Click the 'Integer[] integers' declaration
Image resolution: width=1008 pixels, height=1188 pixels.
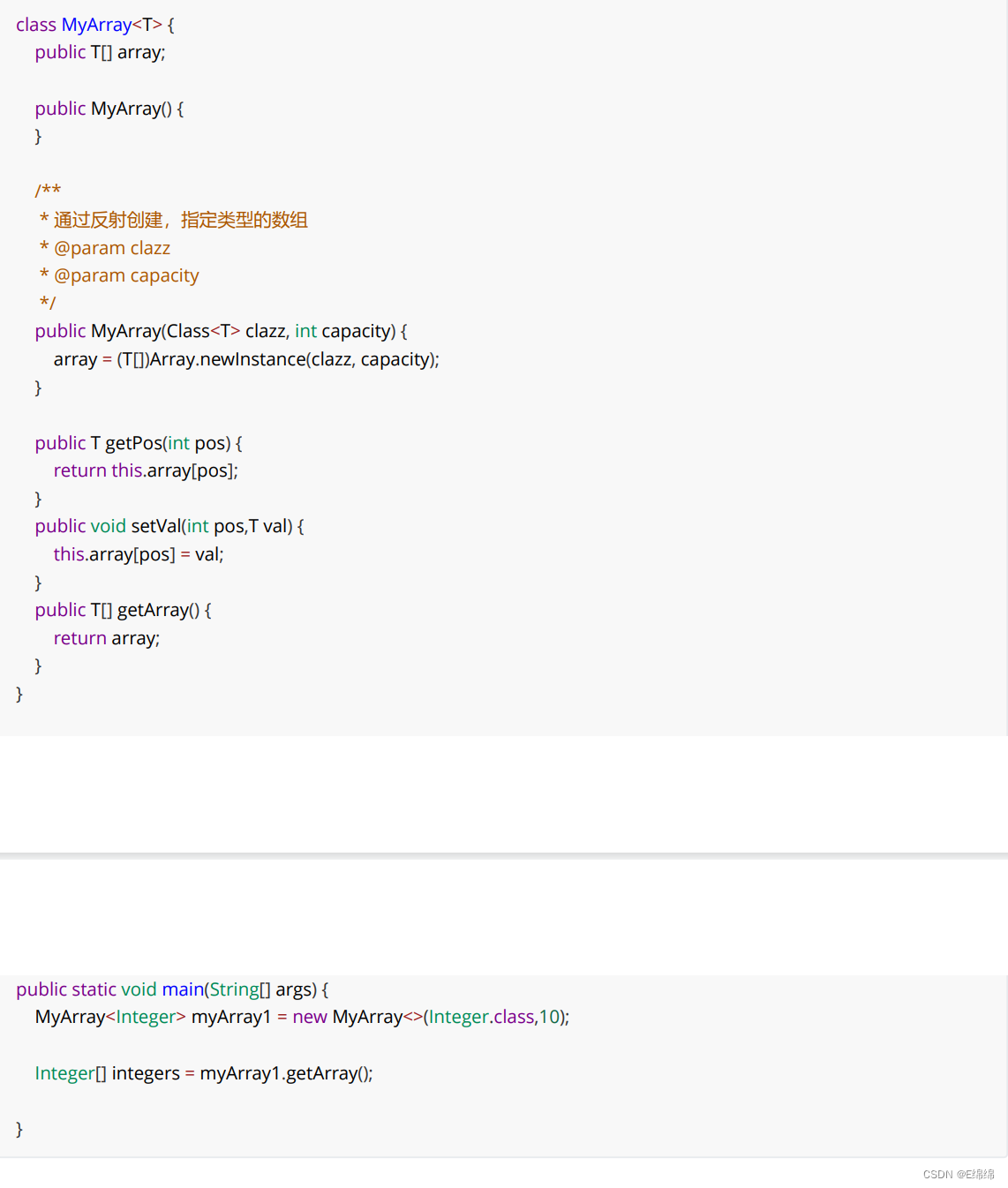[x=107, y=1073]
